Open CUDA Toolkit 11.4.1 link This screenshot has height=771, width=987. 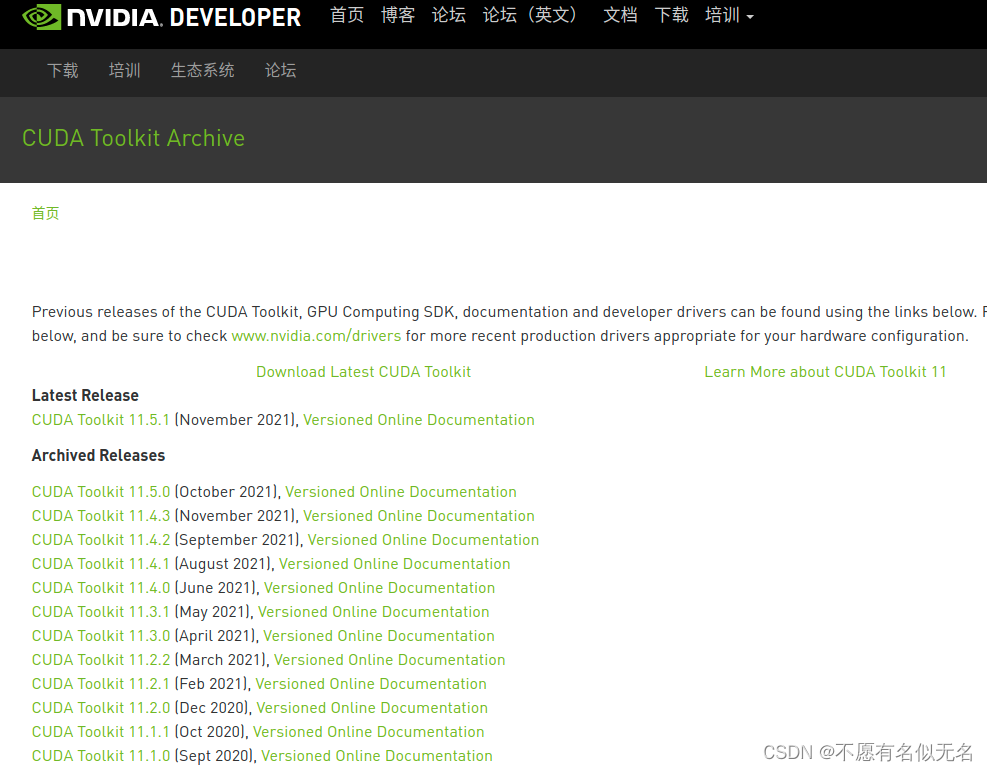coord(101,563)
